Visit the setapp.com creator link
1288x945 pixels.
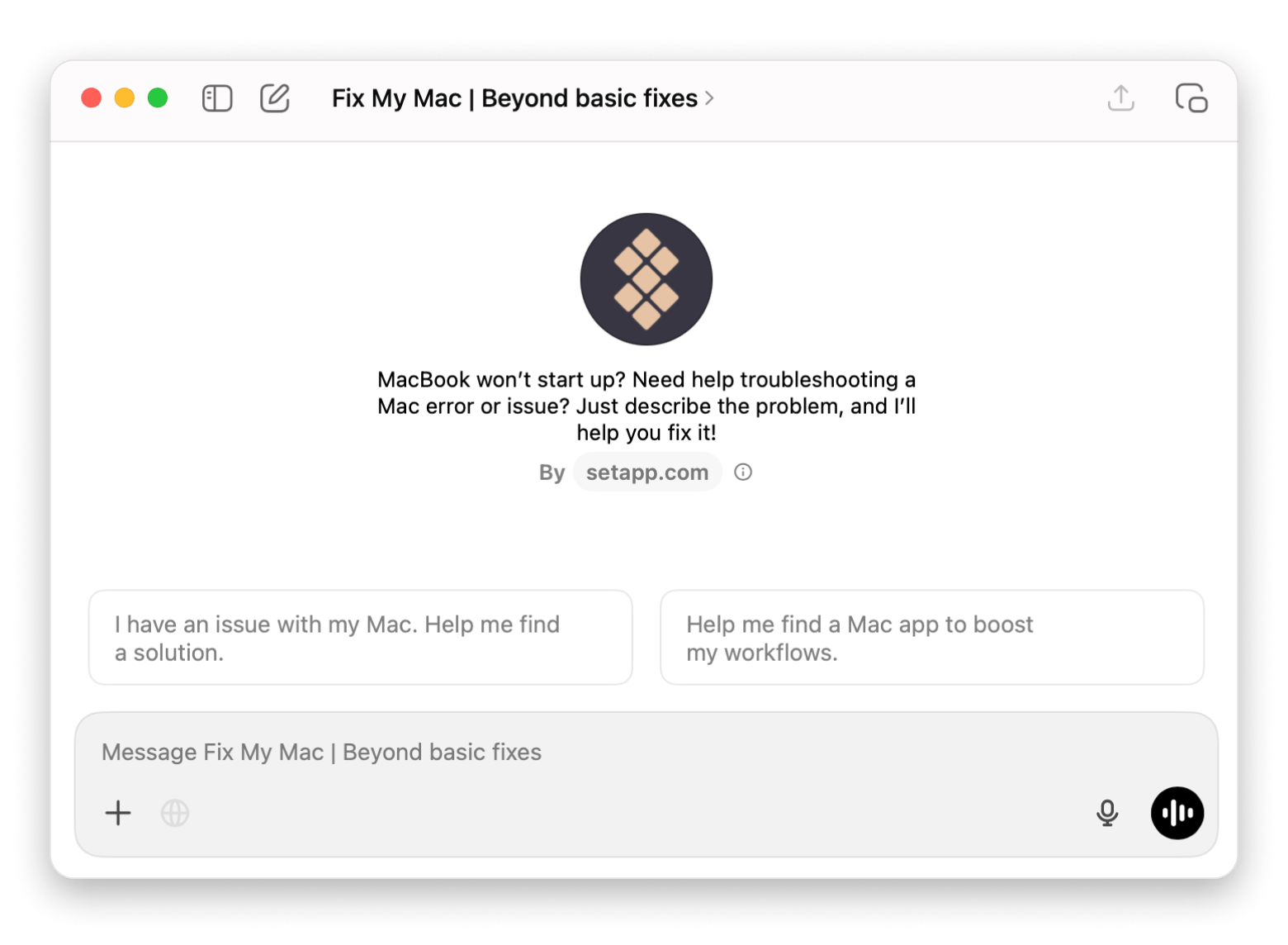click(x=646, y=472)
